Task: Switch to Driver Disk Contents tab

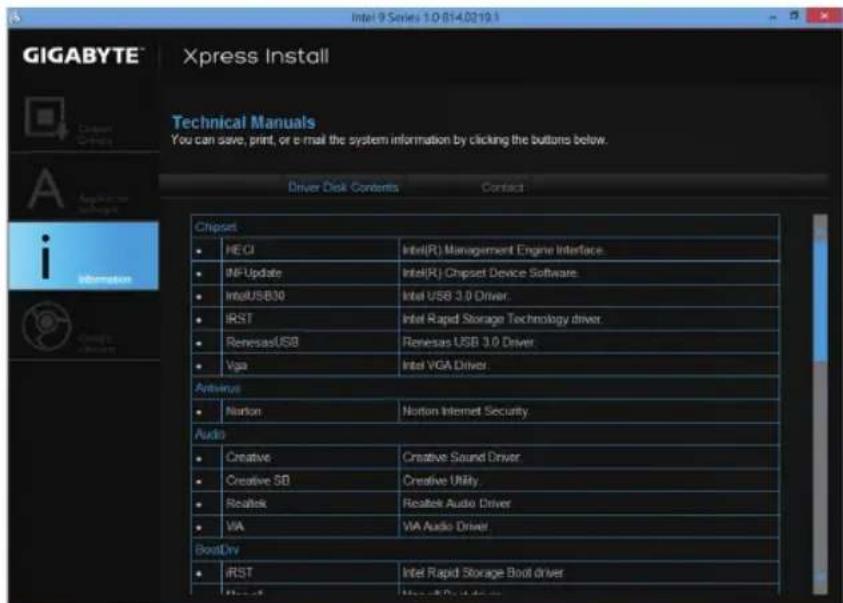Action: click(x=343, y=187)
